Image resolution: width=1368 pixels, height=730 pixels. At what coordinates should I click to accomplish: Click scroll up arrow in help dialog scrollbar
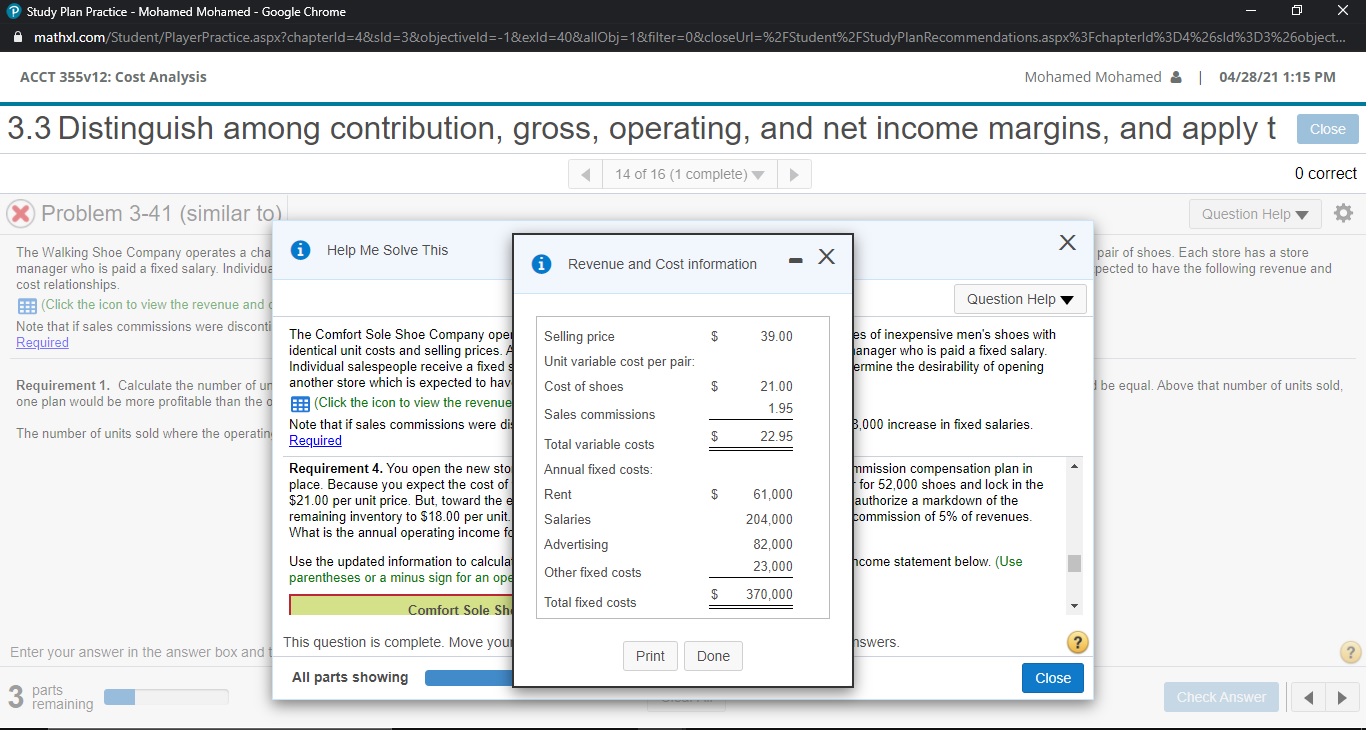tap(1074, 467)
